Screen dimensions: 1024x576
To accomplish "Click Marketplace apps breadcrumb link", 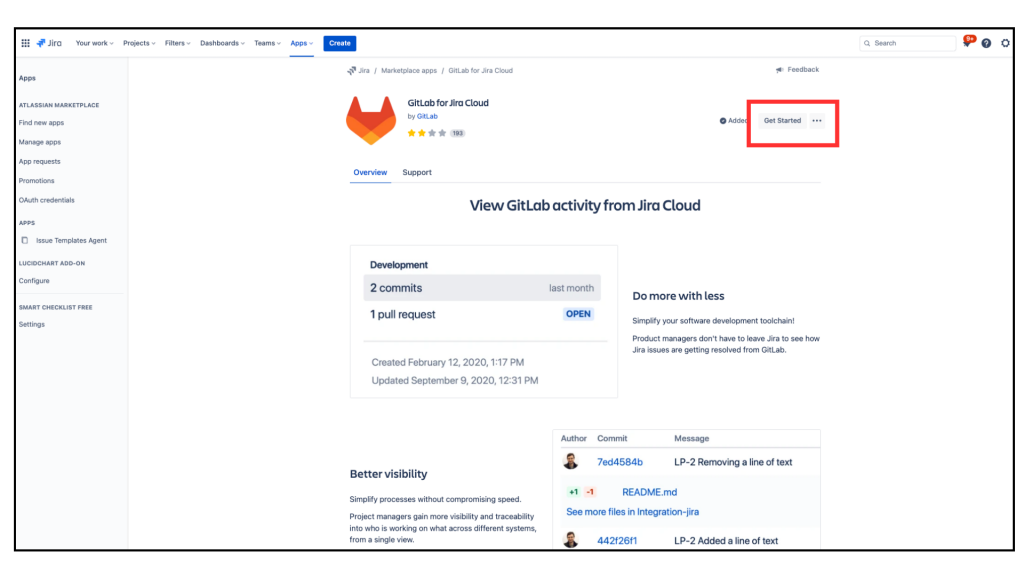I will coord(409,71).
